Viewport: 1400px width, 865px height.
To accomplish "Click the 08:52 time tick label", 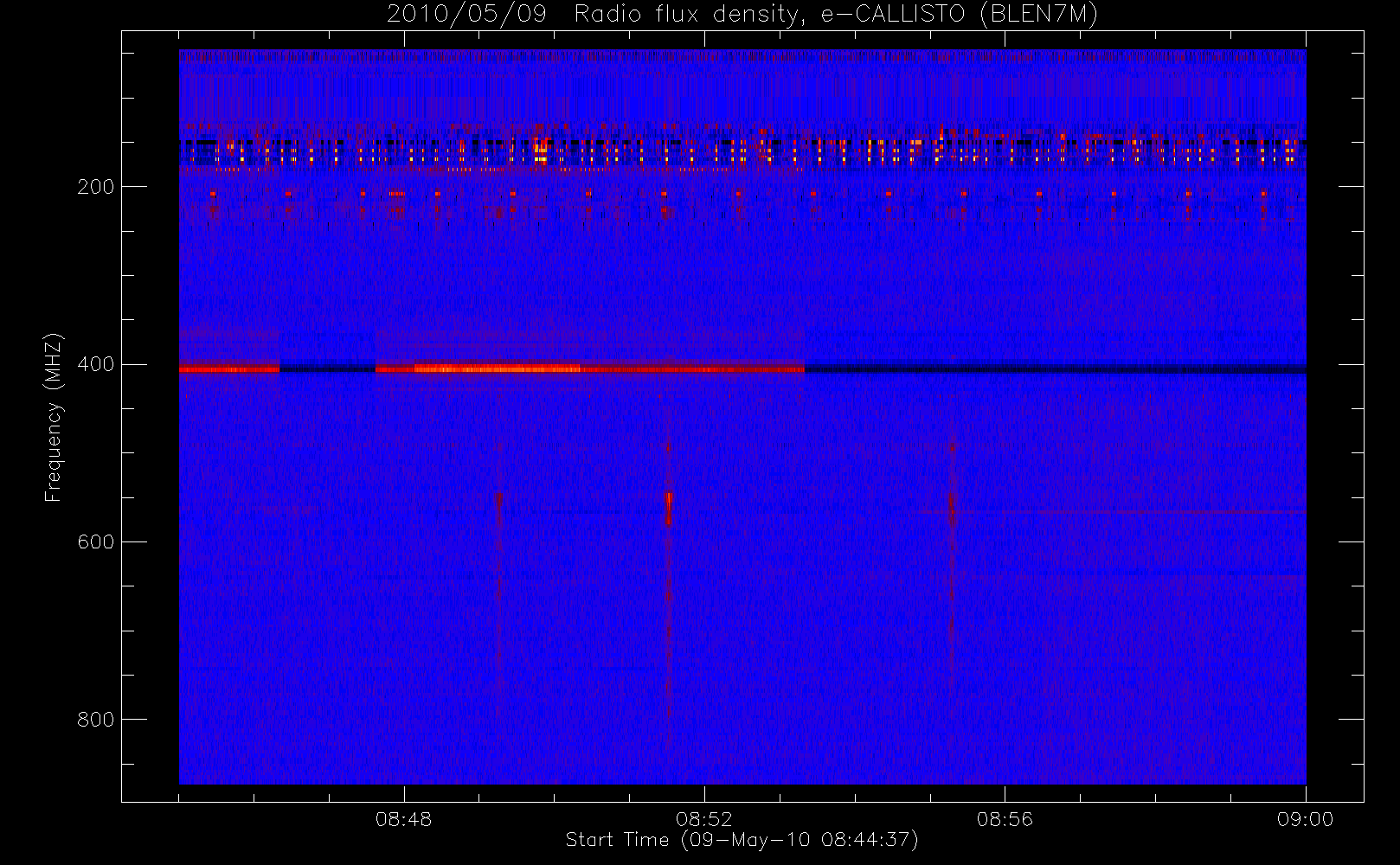I will tap(704, 819).
